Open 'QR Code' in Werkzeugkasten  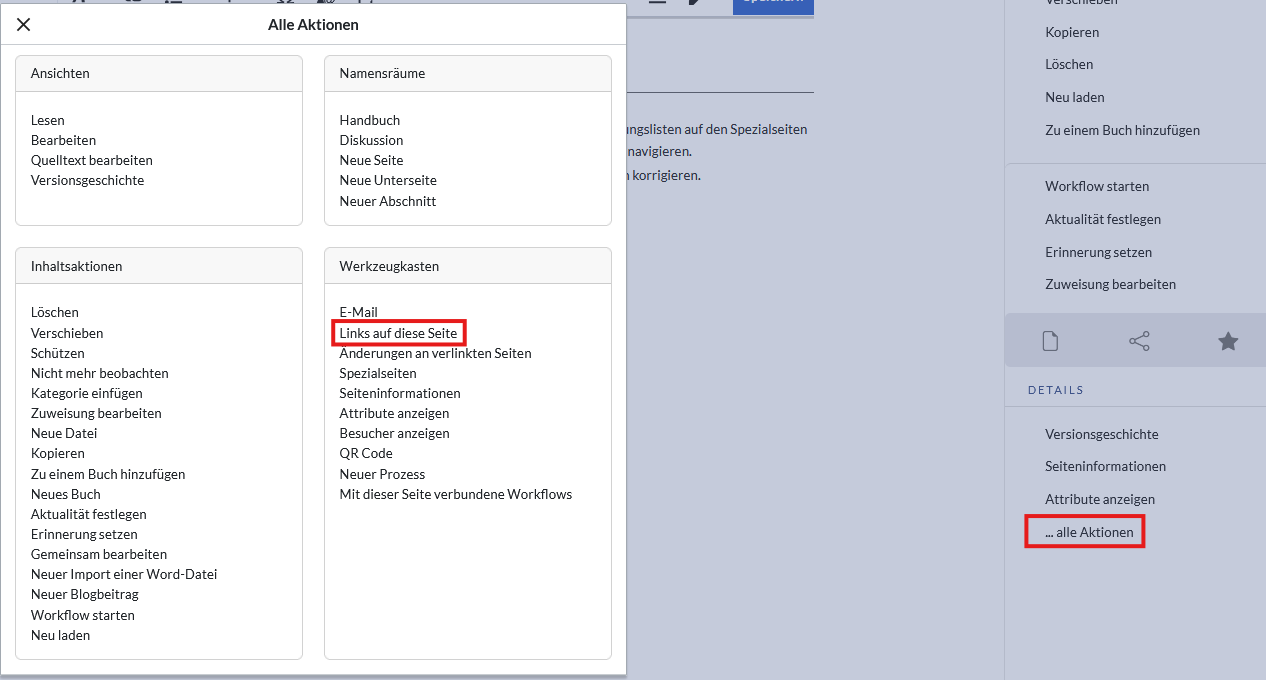[366, 453]
